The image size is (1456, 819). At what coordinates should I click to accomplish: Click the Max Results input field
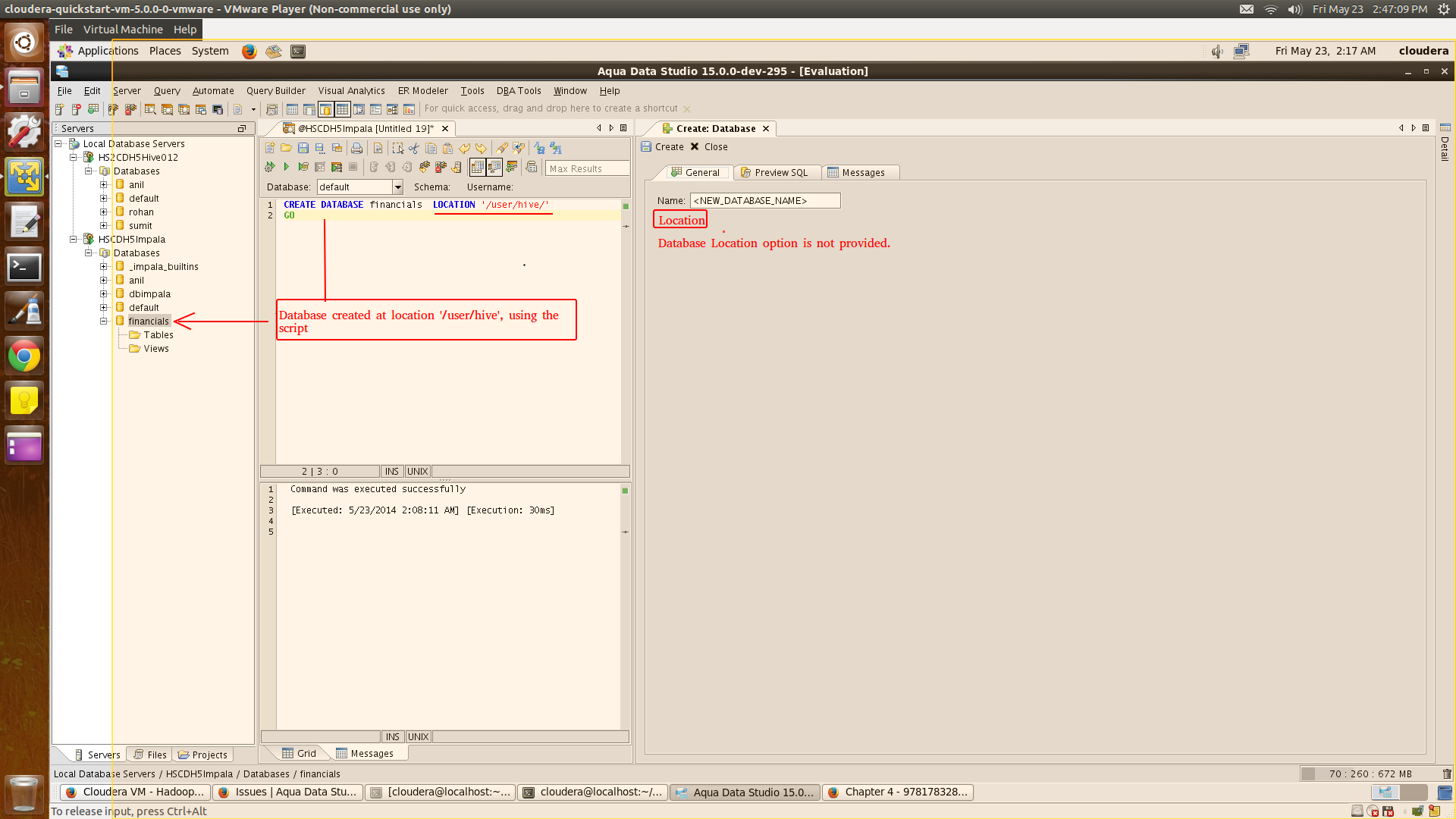click(x=588, y=168)
